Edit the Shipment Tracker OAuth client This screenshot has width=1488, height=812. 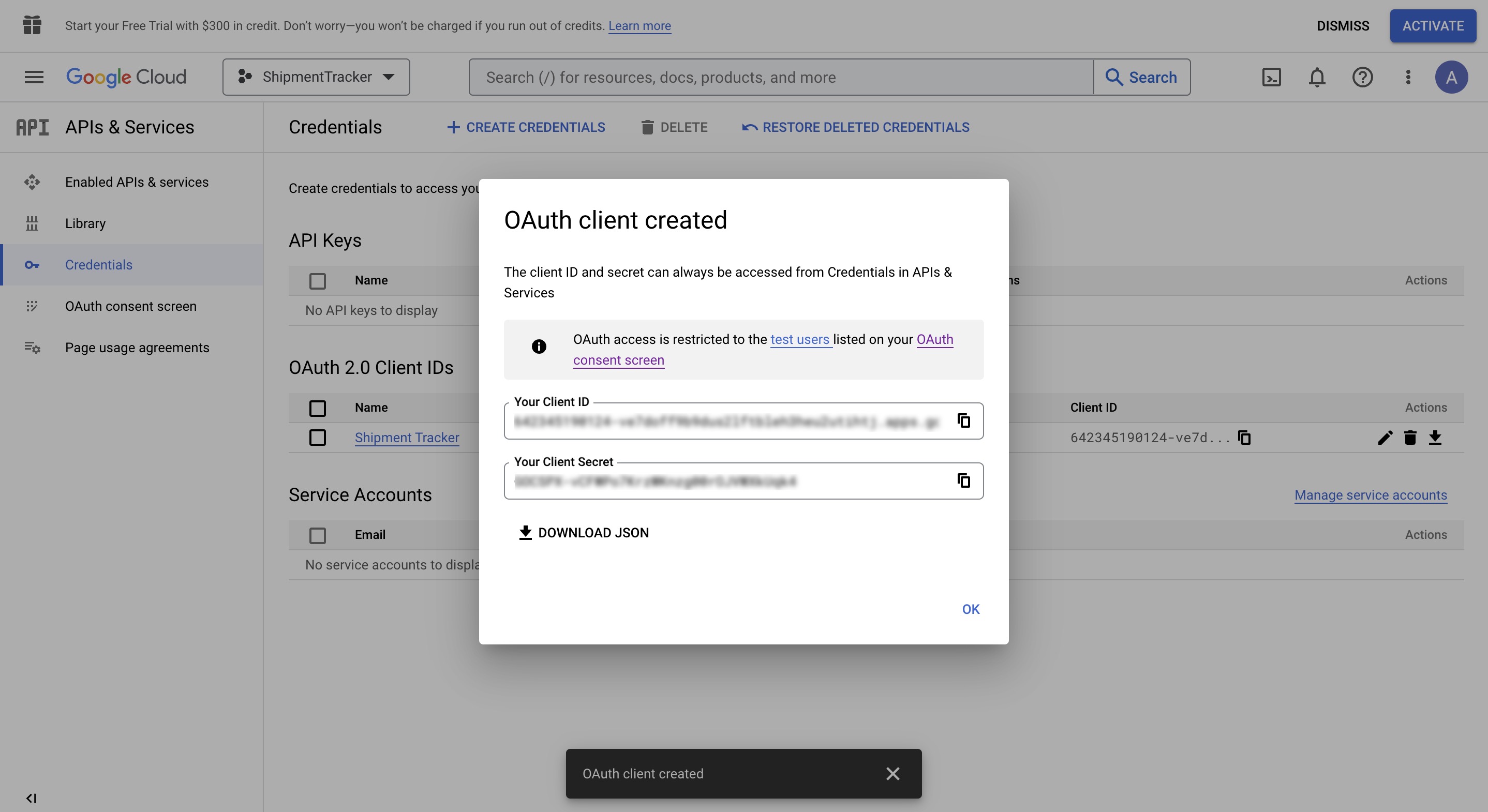(1384, 437)
